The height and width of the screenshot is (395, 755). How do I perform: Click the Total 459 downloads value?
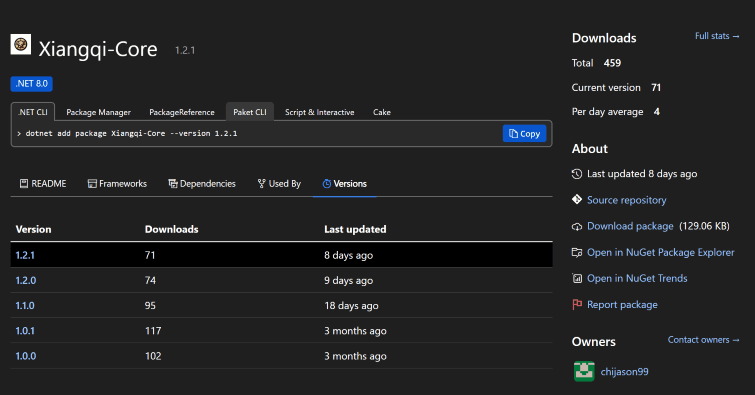pos(612,63)
